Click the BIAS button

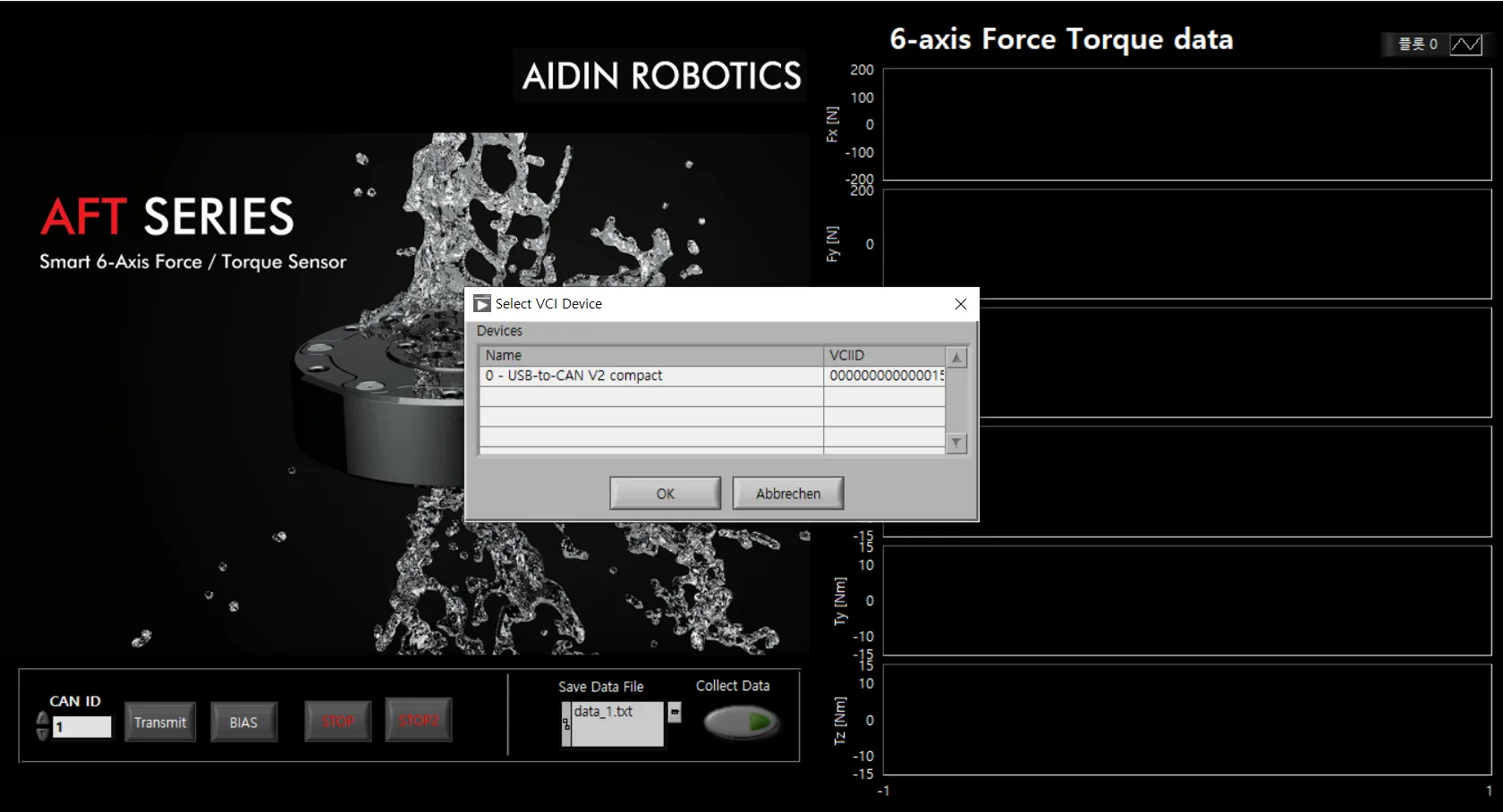(243, 722)
